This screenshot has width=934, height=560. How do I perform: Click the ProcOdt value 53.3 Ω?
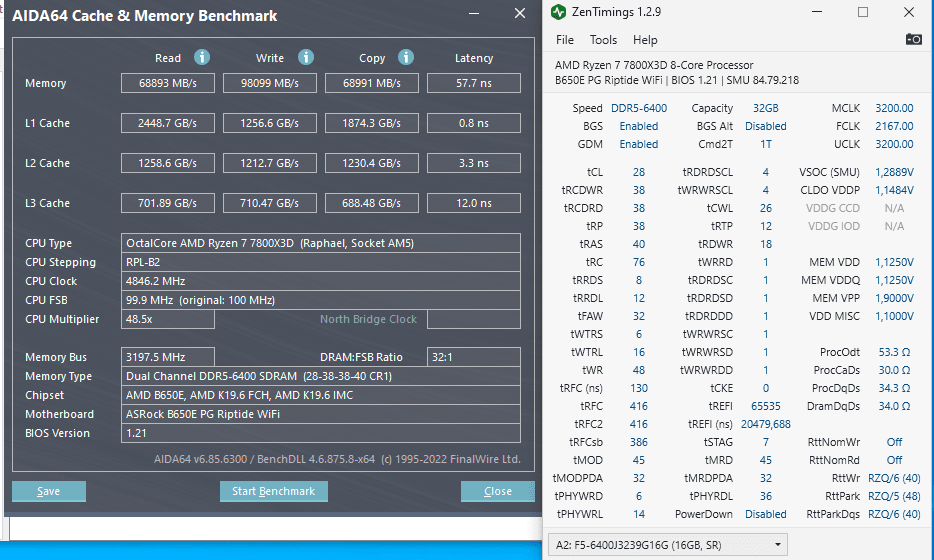click(894, 352)
